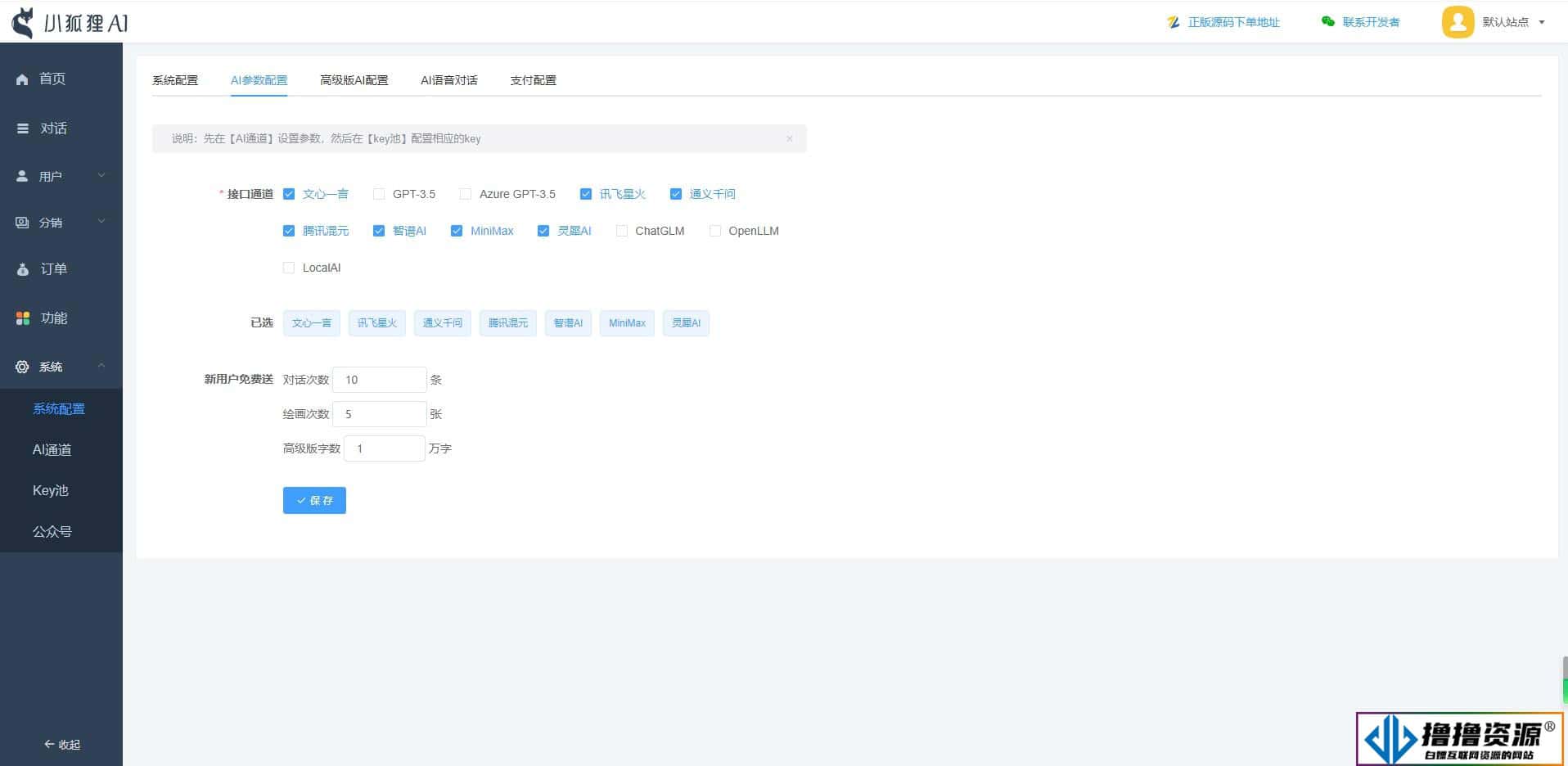Switch to the 支付配置 tab
The height and width of the screenshot is (766, 1568).
click(533, 80)
